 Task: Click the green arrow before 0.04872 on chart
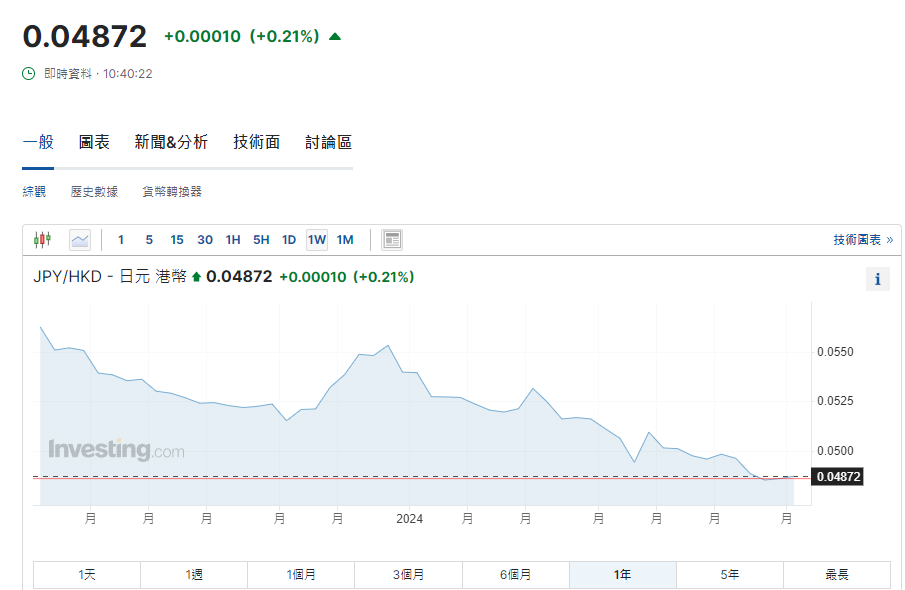tap(197, 278)
